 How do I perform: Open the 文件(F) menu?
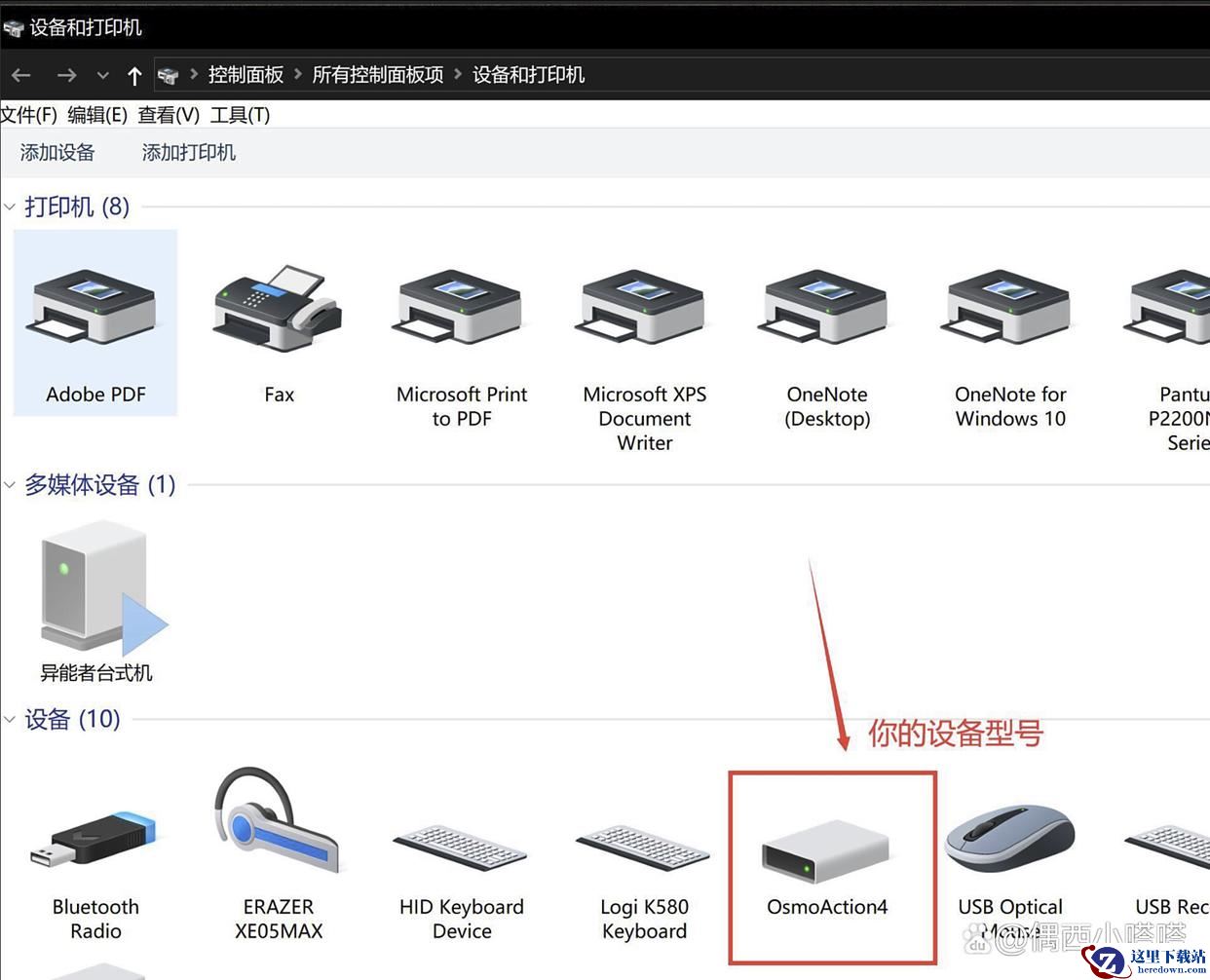pyautogui.click(x=28, y=115)
